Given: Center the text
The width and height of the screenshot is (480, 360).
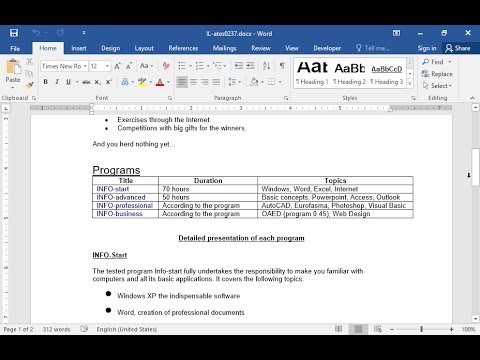Looking at the screenshot, I should click(193, 82).
